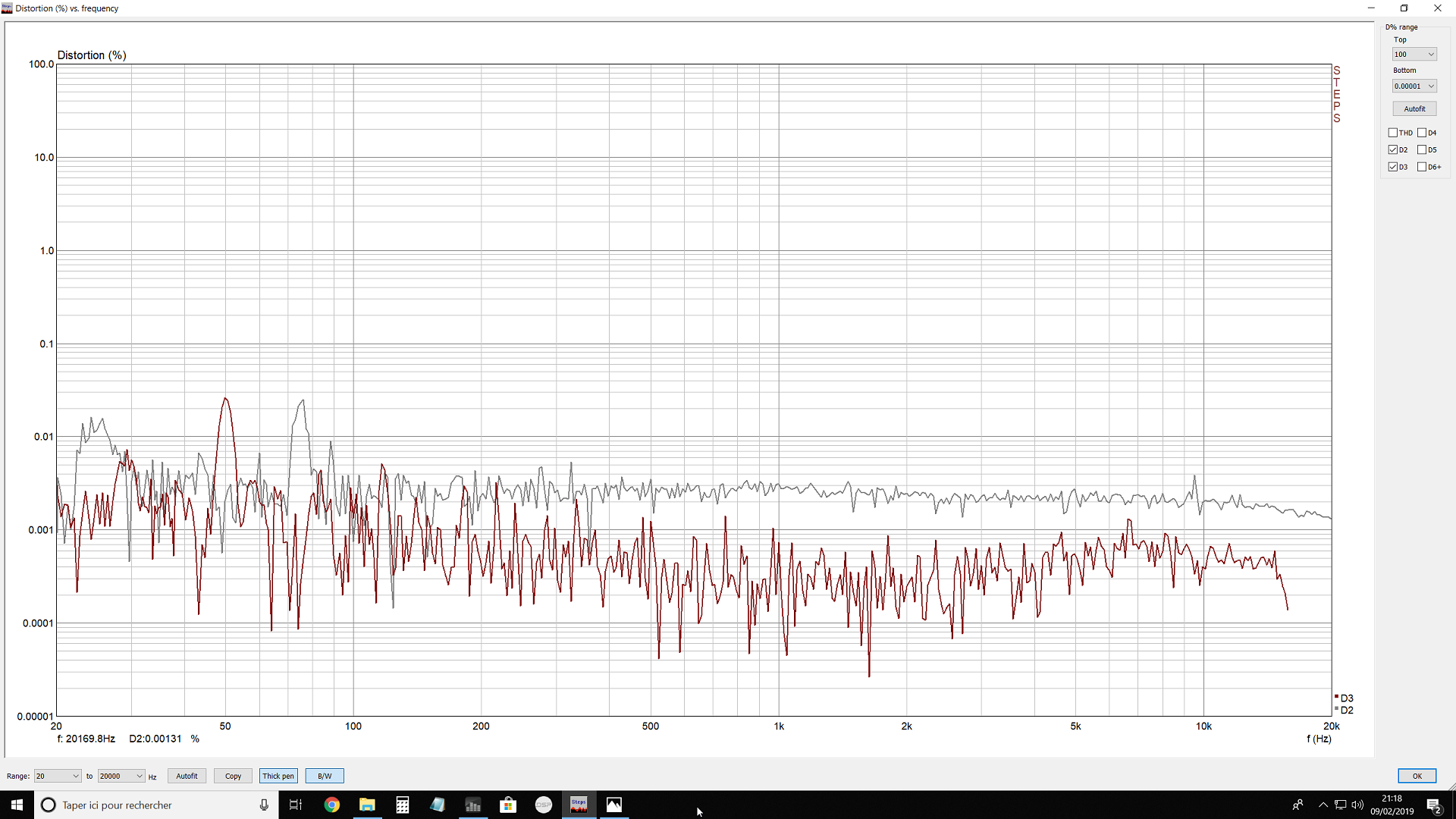This screenshot has height=819, width=1456.
Task: Click the Cortana microphone icon
Action: [x=264, y=805]
